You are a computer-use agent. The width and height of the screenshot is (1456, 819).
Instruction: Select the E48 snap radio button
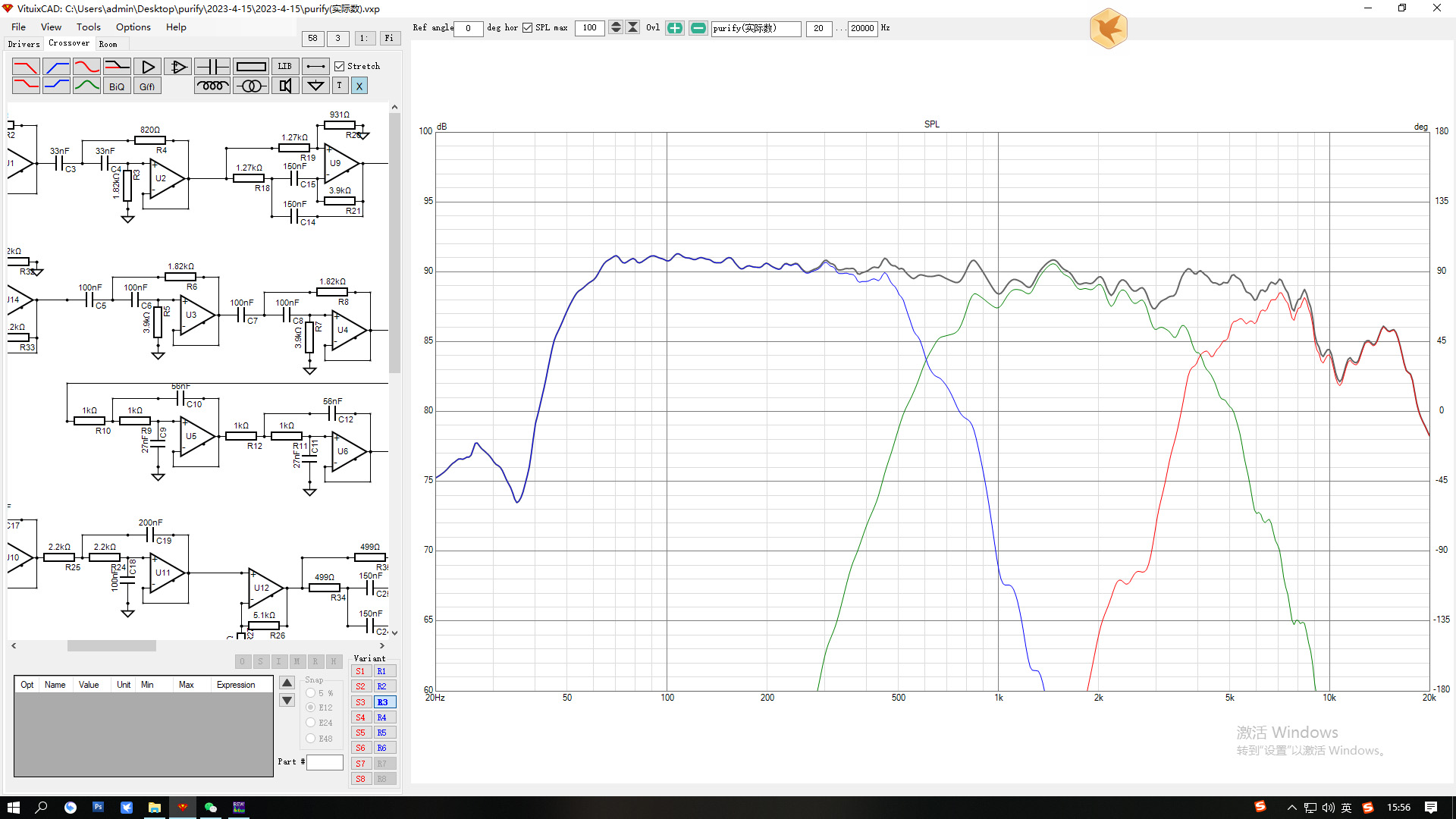tap(310, 739)
